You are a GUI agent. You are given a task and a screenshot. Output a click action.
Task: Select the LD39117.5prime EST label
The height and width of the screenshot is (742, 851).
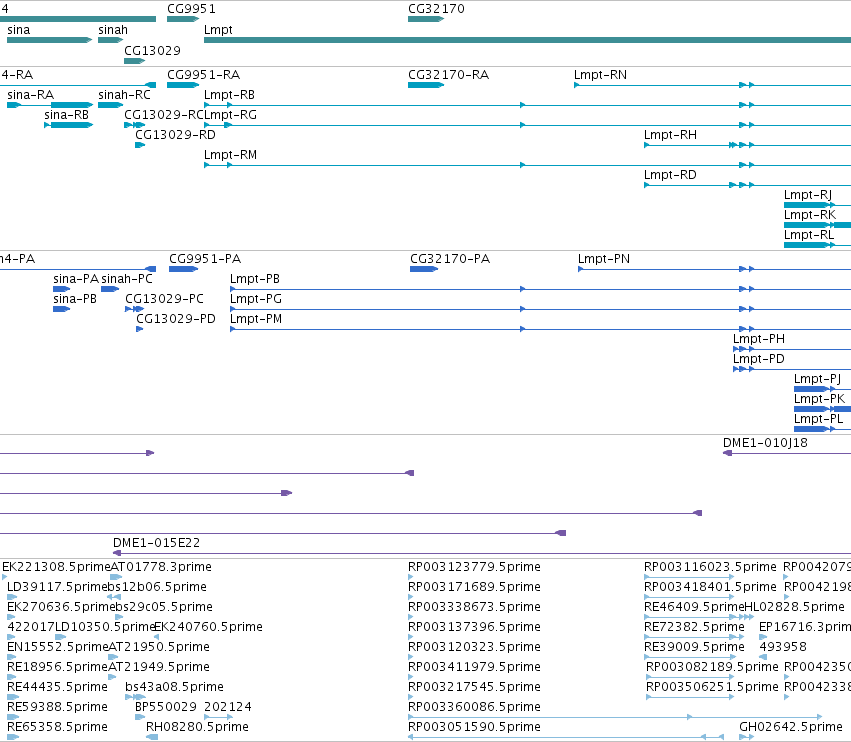[x=57, y=587]
